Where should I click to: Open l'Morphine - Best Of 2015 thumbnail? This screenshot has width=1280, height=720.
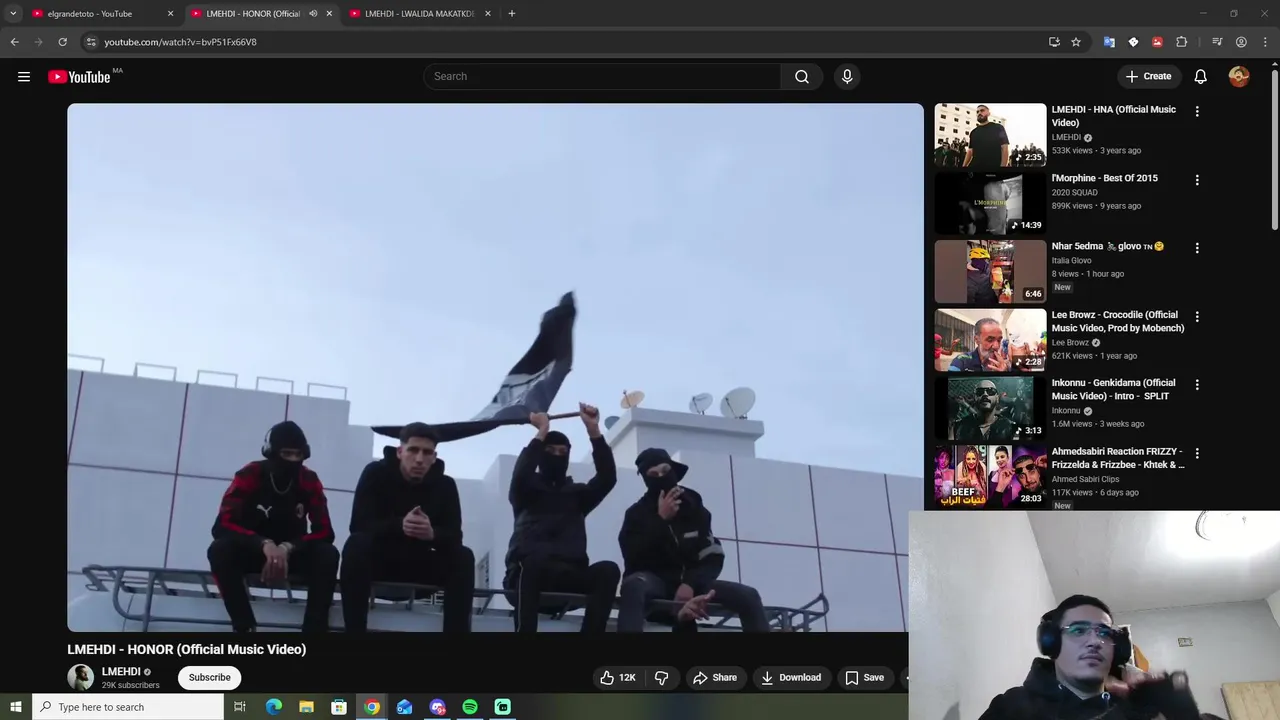[x=990, y=203]
